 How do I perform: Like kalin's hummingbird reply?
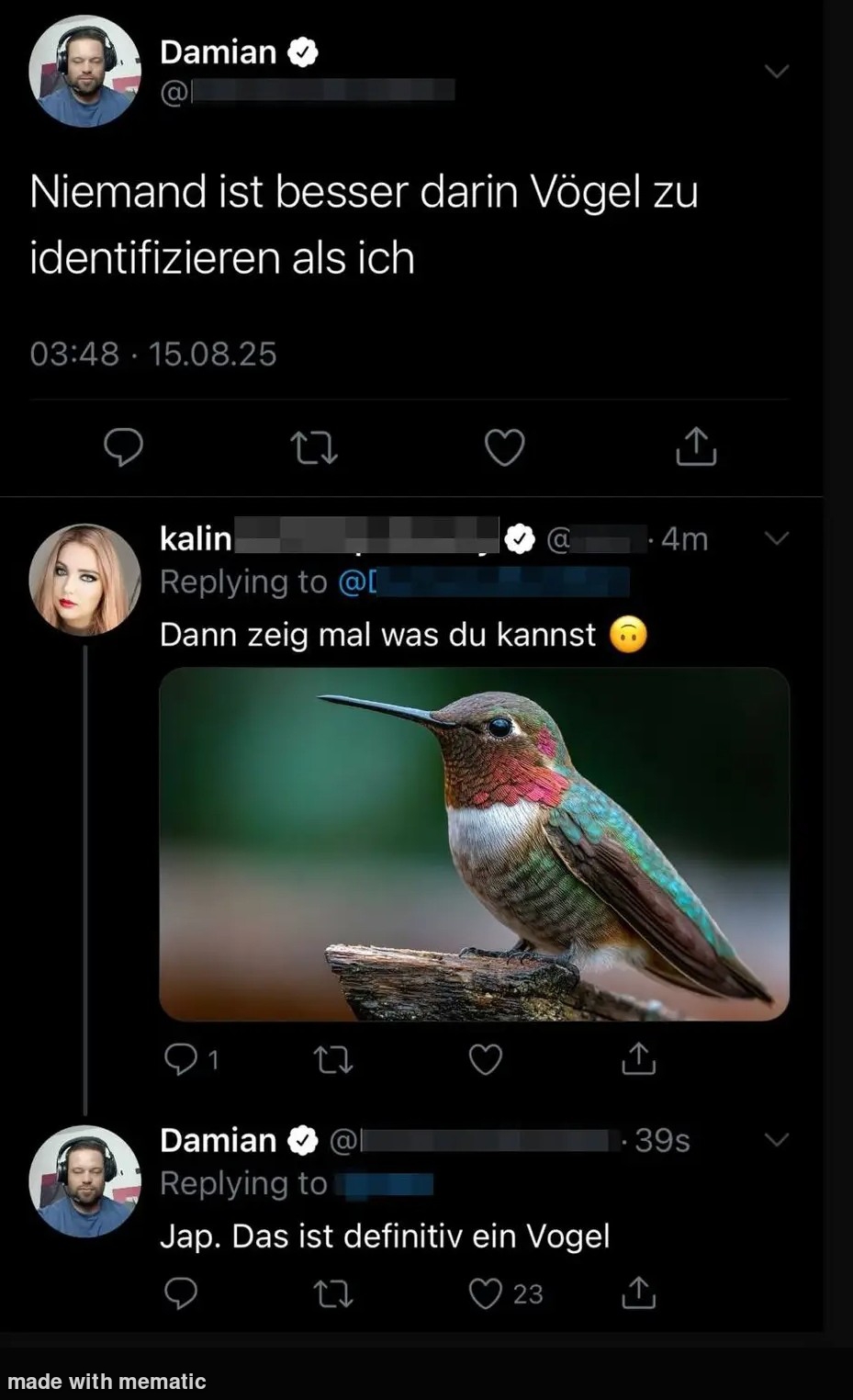point(486,1060)
